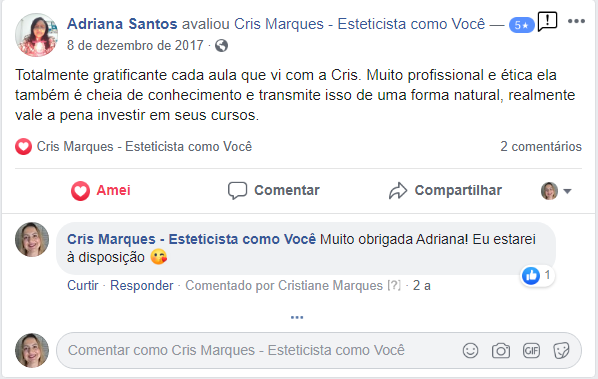Open the three-dots post options menu
Viewport: 598px width, 379px height.
pyautogui.click(x=576, y=21)
